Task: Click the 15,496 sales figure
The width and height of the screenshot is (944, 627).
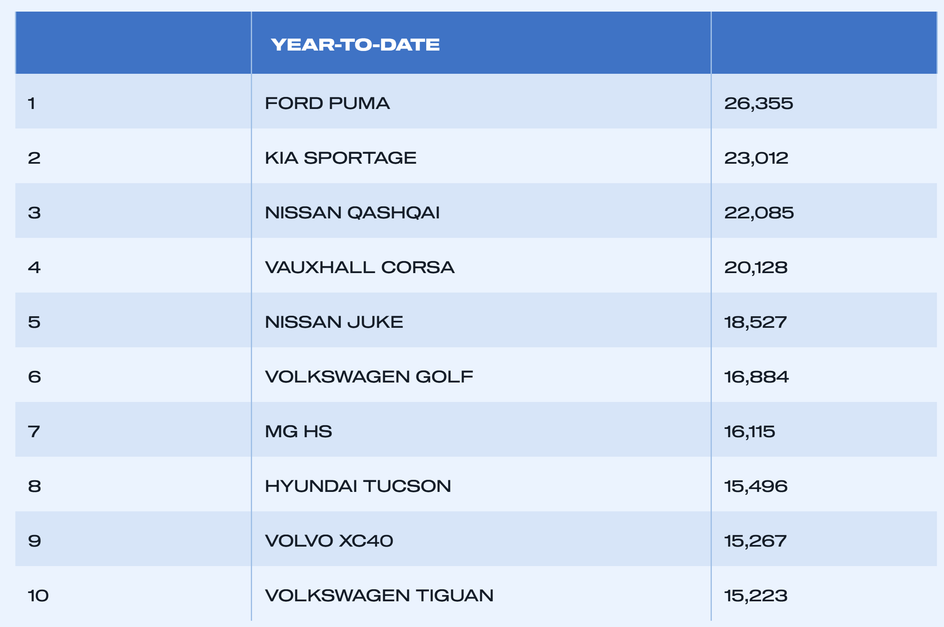Action: 756,487
